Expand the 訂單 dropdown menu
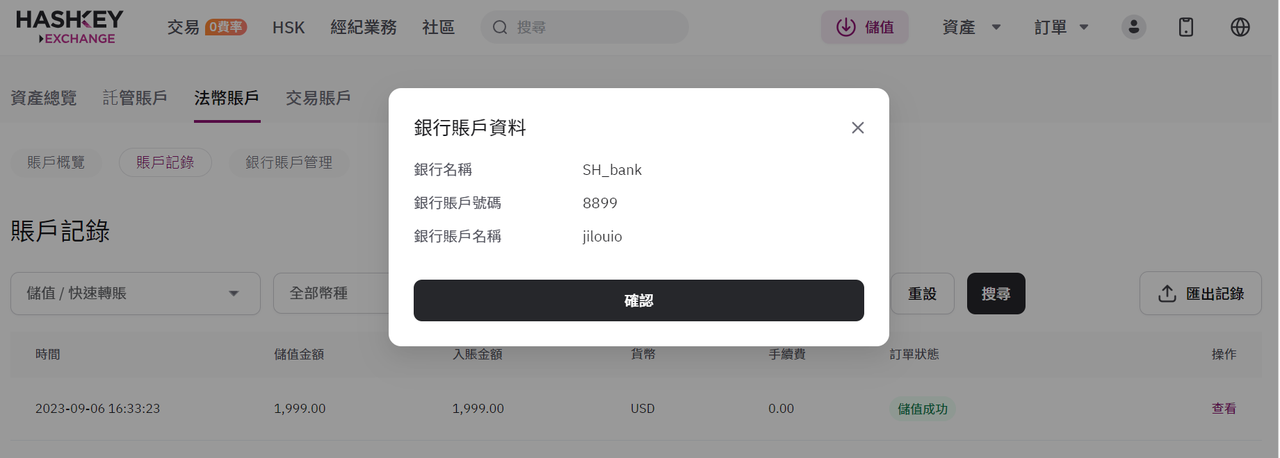The height and width of the screenshot is (458, 1280). coord(1062,27)
